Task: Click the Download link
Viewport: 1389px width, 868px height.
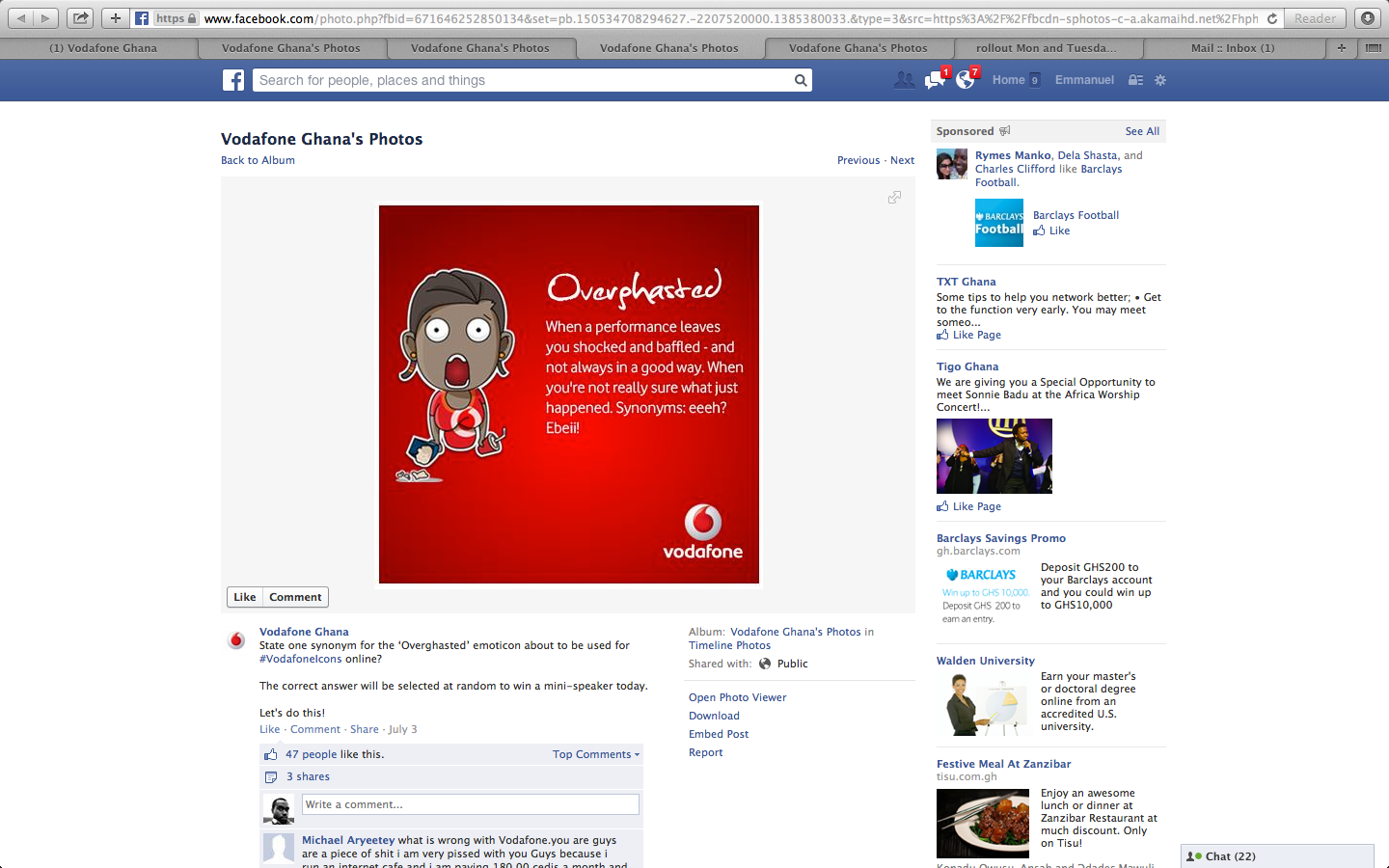Action: coord(714,716)
